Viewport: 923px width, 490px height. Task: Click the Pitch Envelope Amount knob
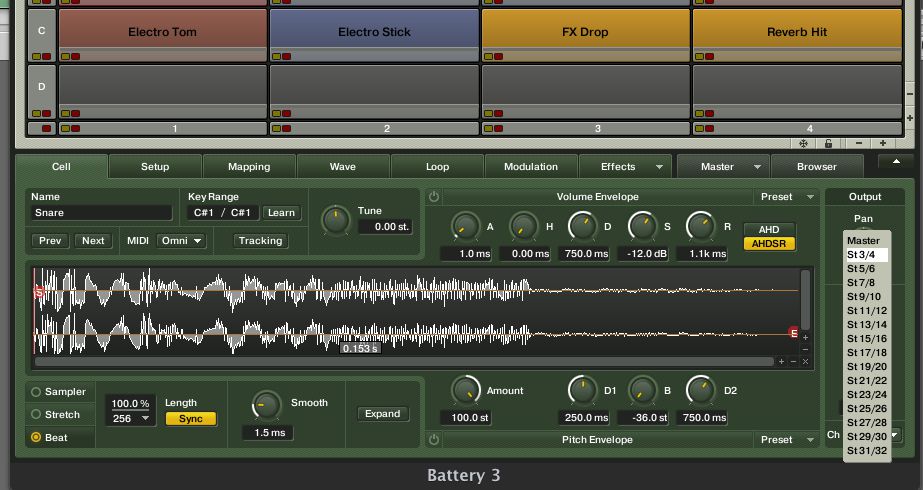[x=465, y=390]
